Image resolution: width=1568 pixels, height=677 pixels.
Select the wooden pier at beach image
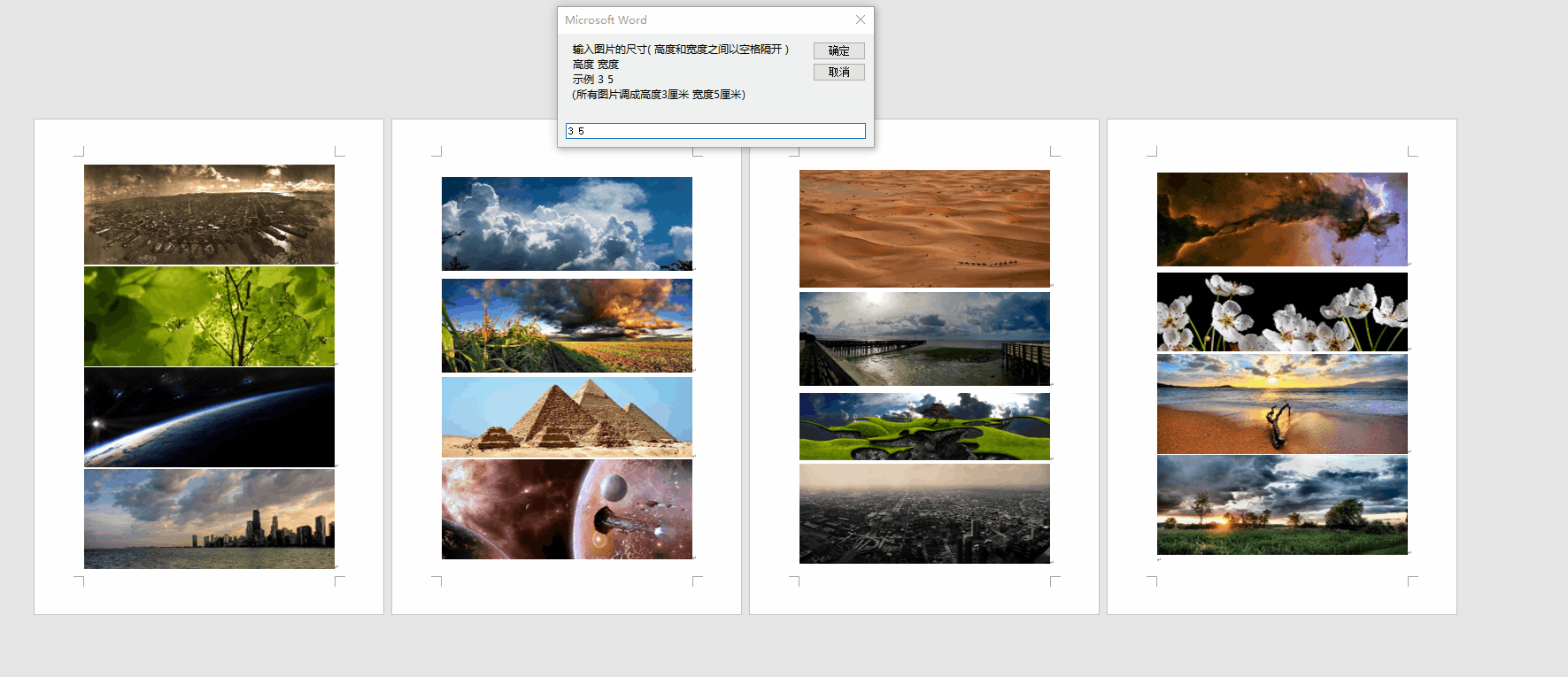click(x=924, y=339)
